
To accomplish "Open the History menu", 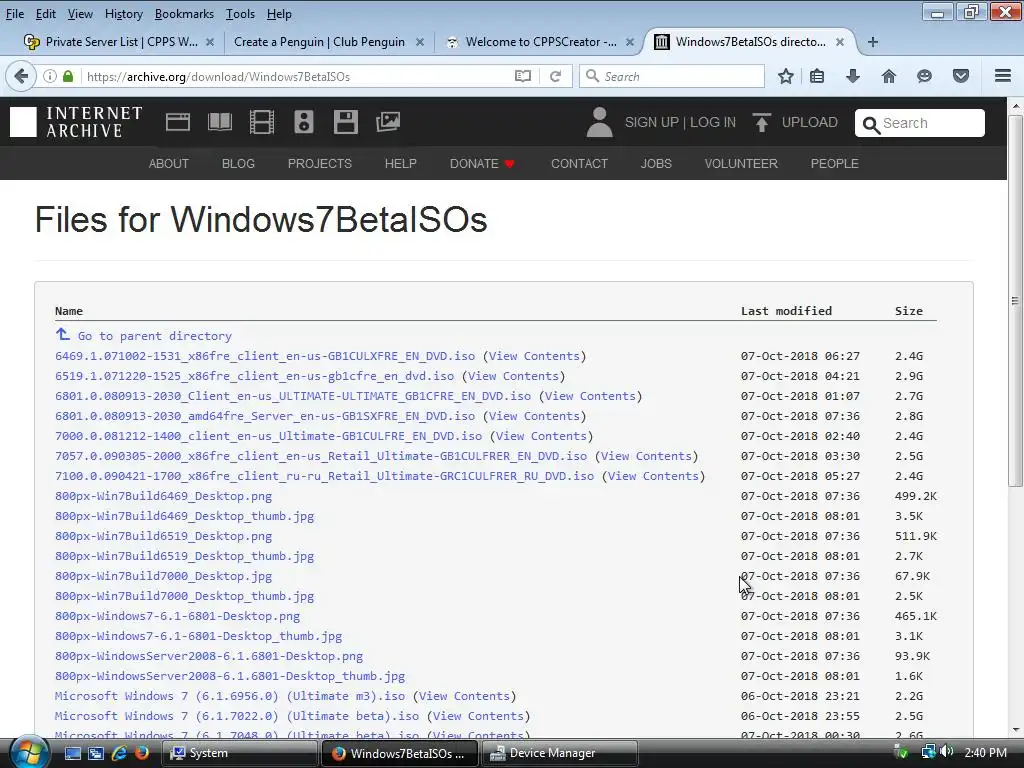I will click(x=123, y=14).
